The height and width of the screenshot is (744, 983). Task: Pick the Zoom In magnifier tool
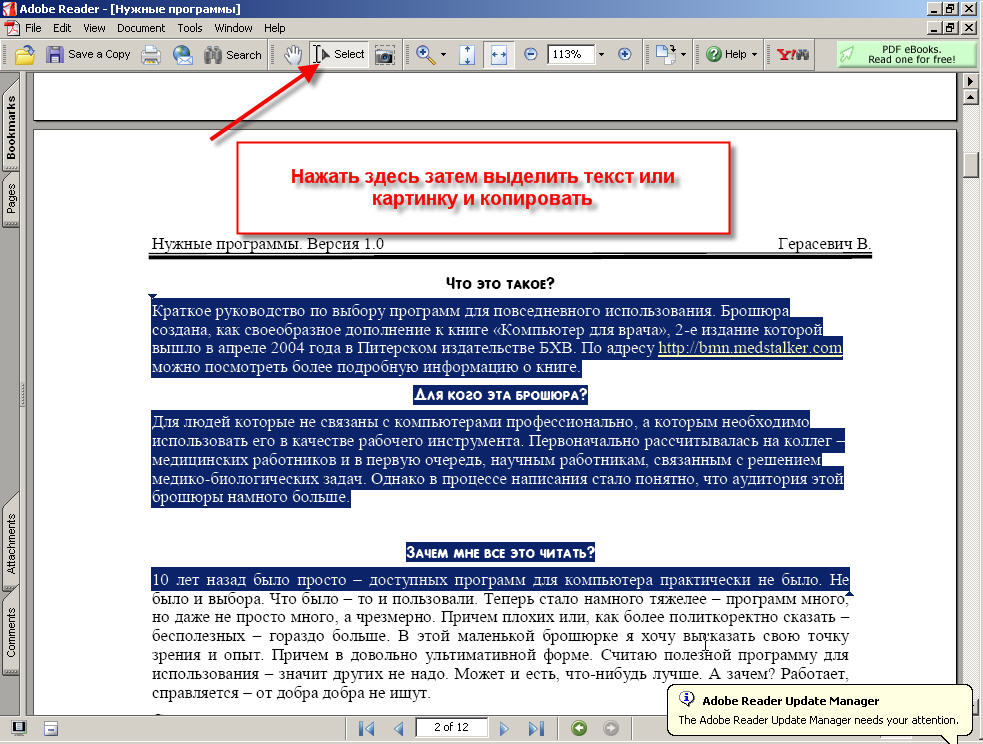[x=425, y=55]
